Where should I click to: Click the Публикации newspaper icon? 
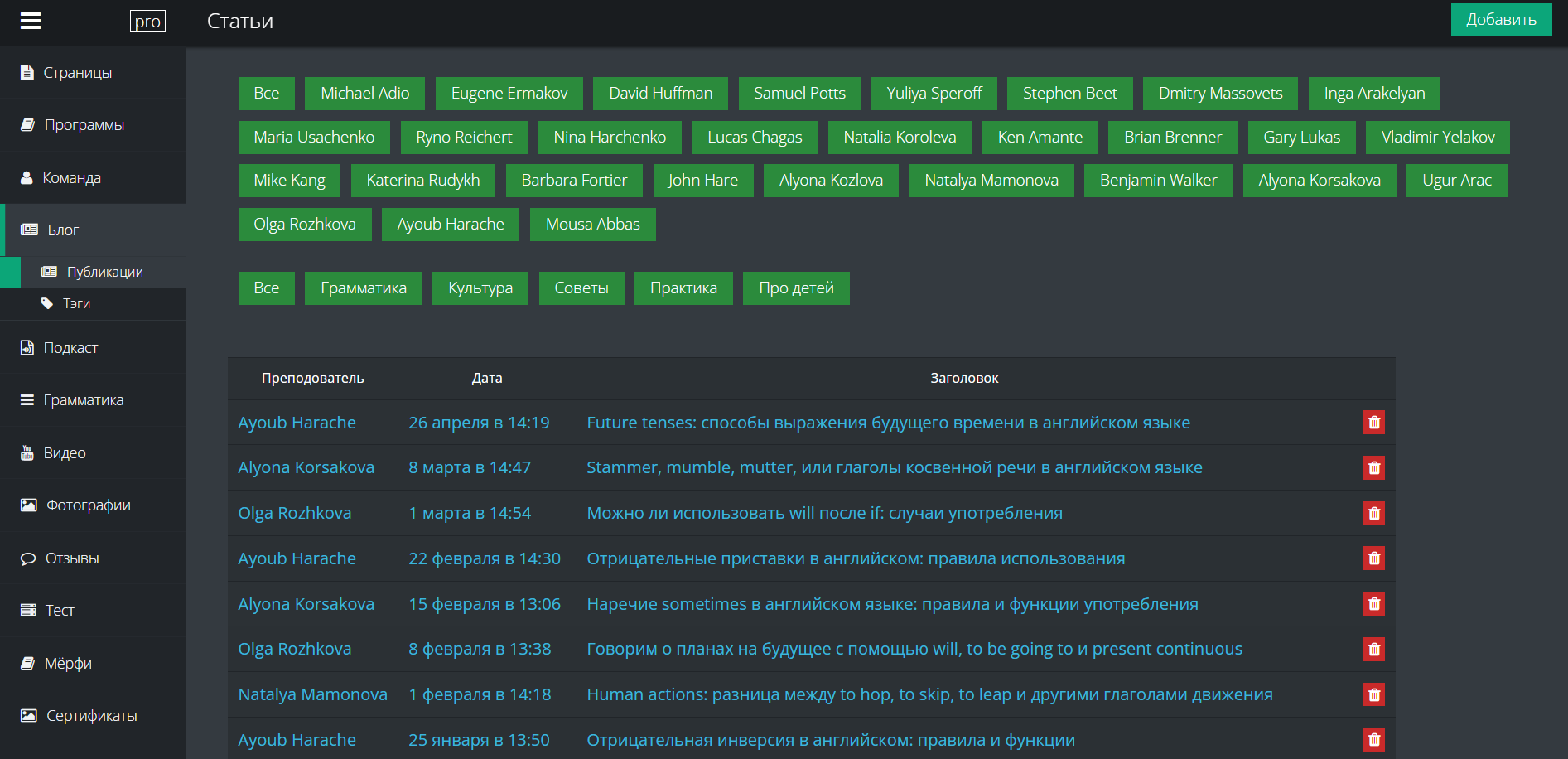coord(49,272)
